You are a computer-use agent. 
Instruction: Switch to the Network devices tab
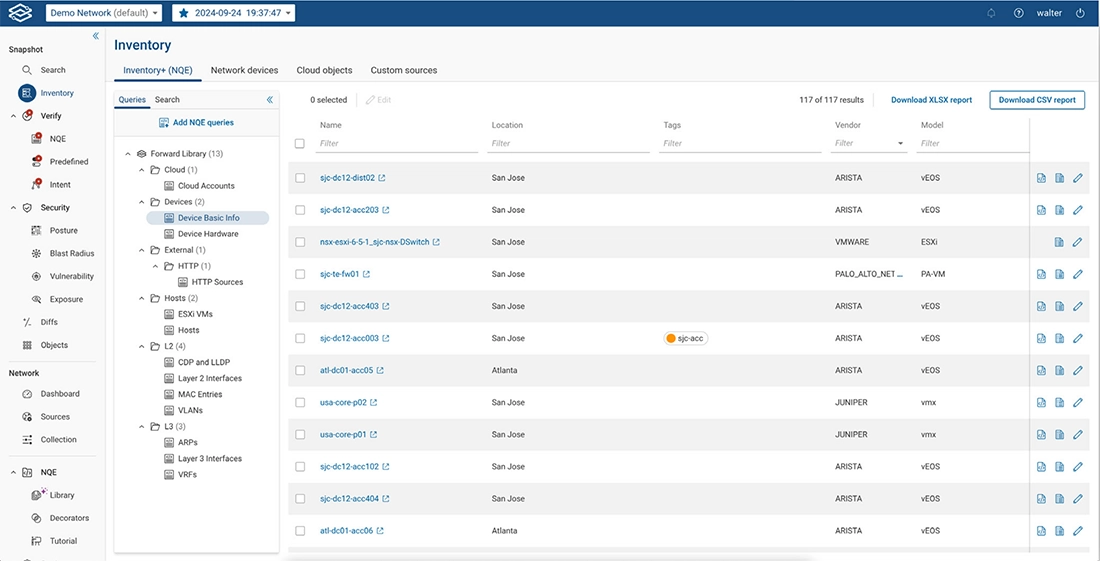coord(244,70)
